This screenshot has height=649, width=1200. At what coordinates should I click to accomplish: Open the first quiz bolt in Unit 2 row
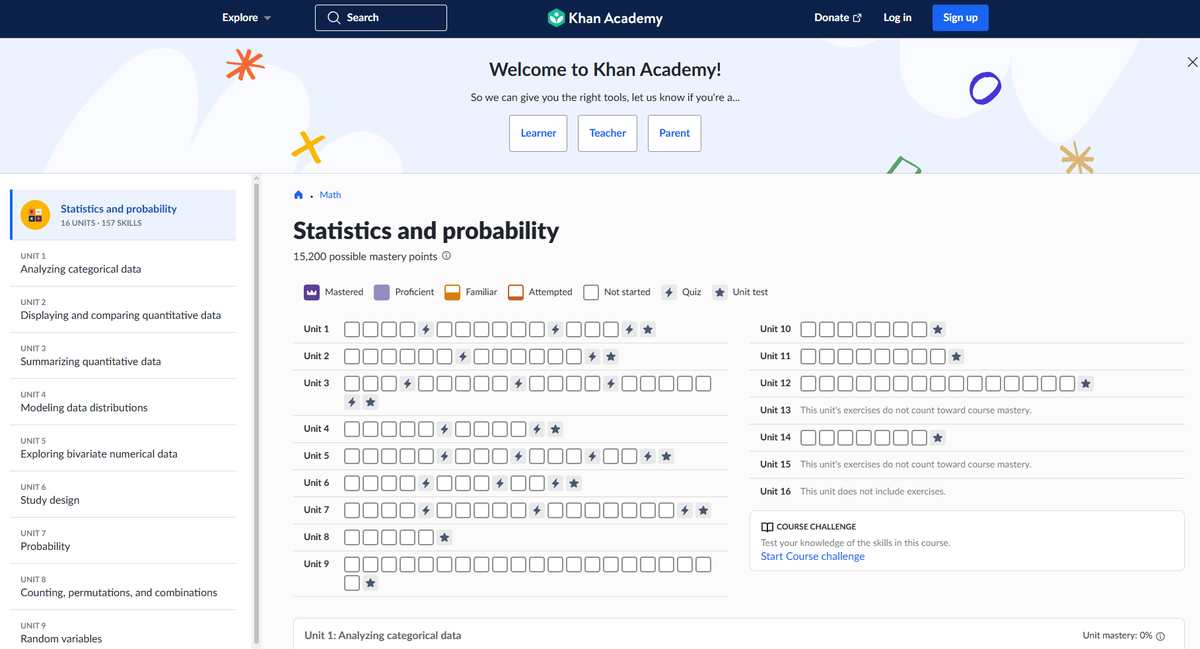[x=463, y=356]
